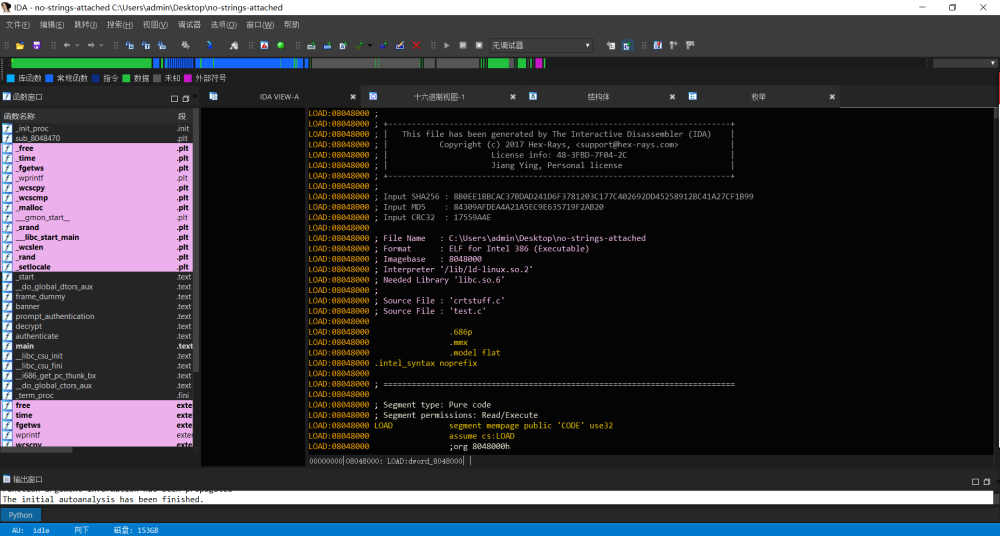Switch to the IDA VIEW-A tab

click(279, 97)
